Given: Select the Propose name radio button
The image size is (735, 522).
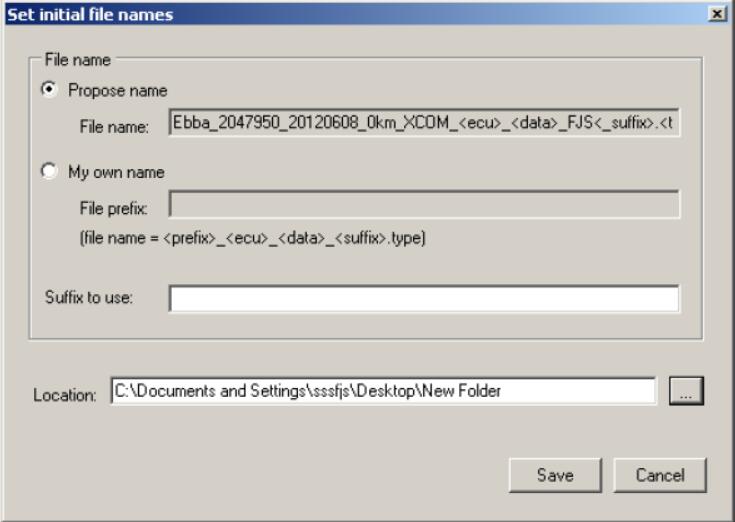Looking at the screenshot, I should (x=49, y=89).
